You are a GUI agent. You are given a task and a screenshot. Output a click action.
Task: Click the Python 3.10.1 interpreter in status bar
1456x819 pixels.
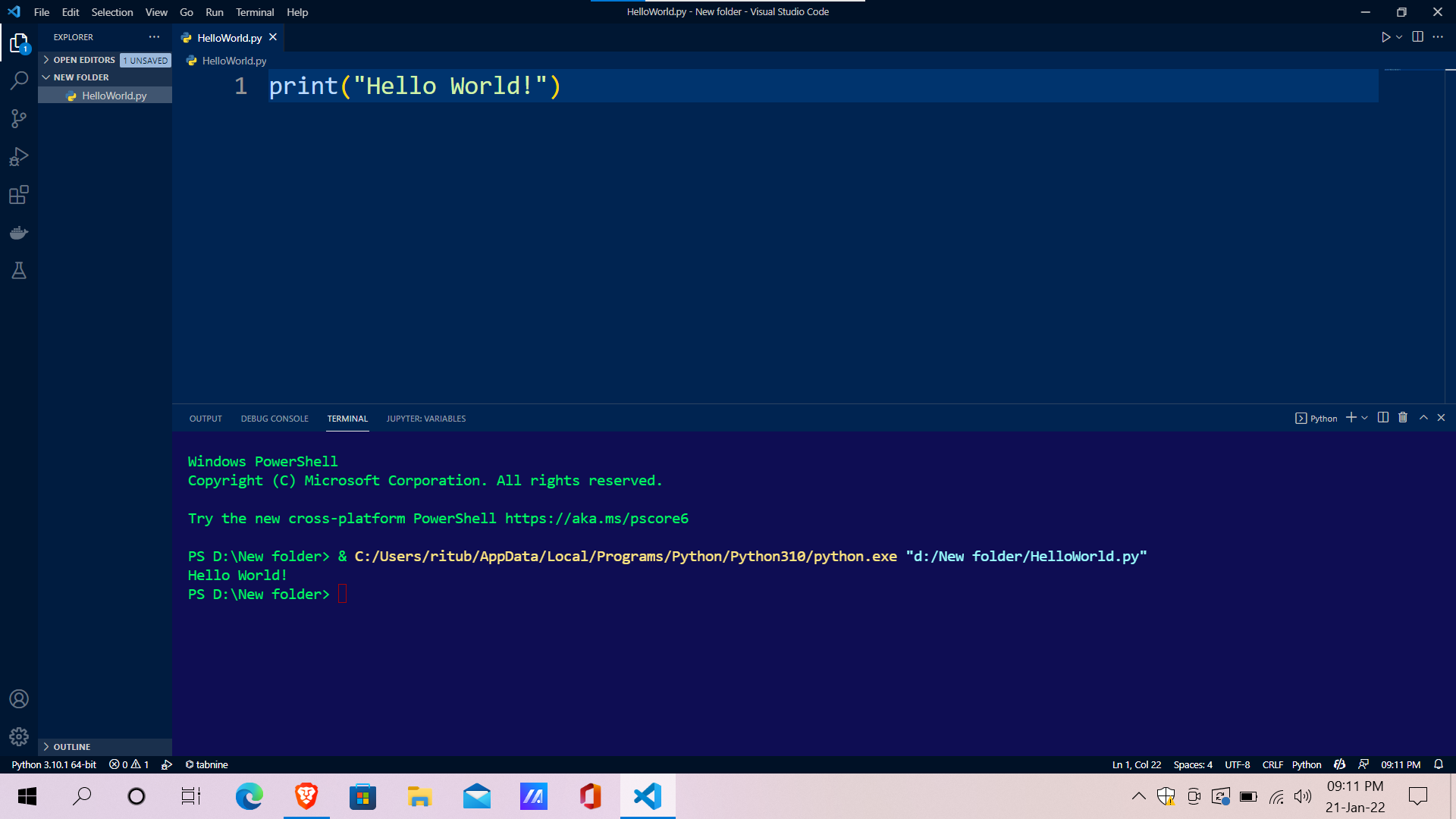[x=53, y=764]
